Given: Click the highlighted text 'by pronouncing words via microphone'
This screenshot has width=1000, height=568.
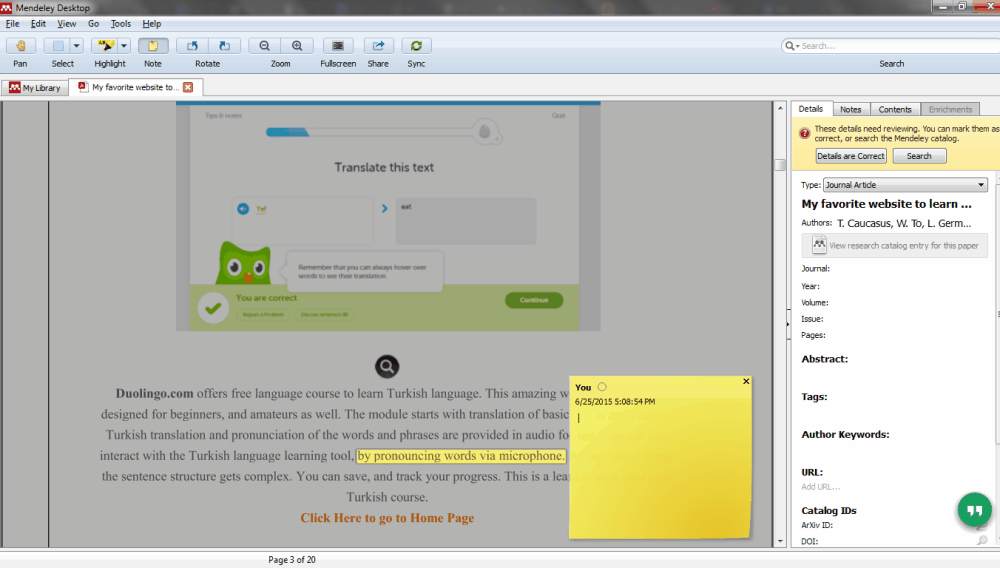Looking at the screenshot, I should point(460,456).
